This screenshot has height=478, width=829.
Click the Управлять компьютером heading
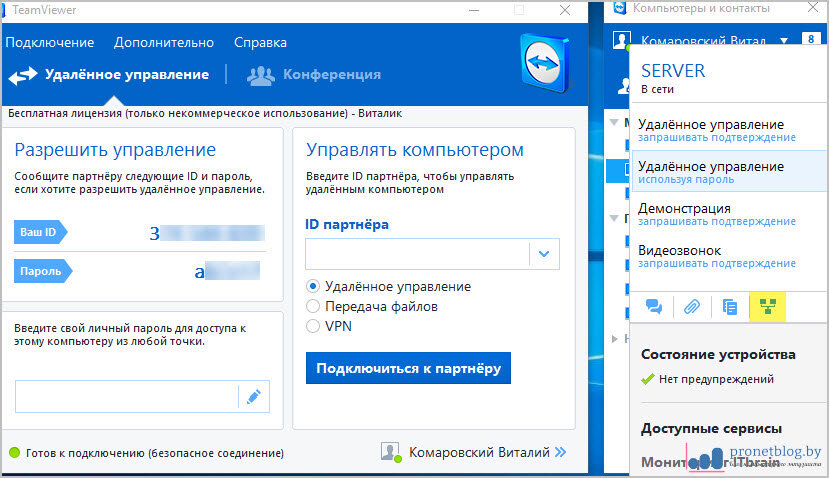tap(414, 150)
